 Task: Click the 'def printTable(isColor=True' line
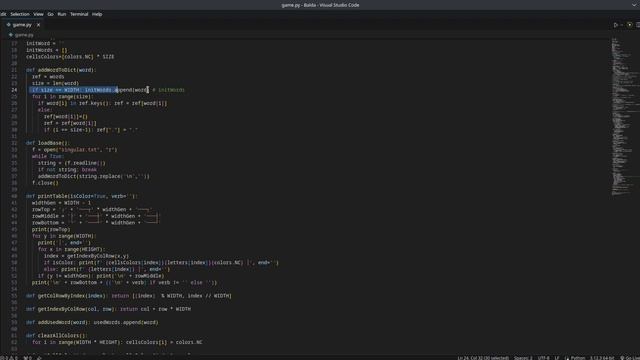click(x=82, y=196)
